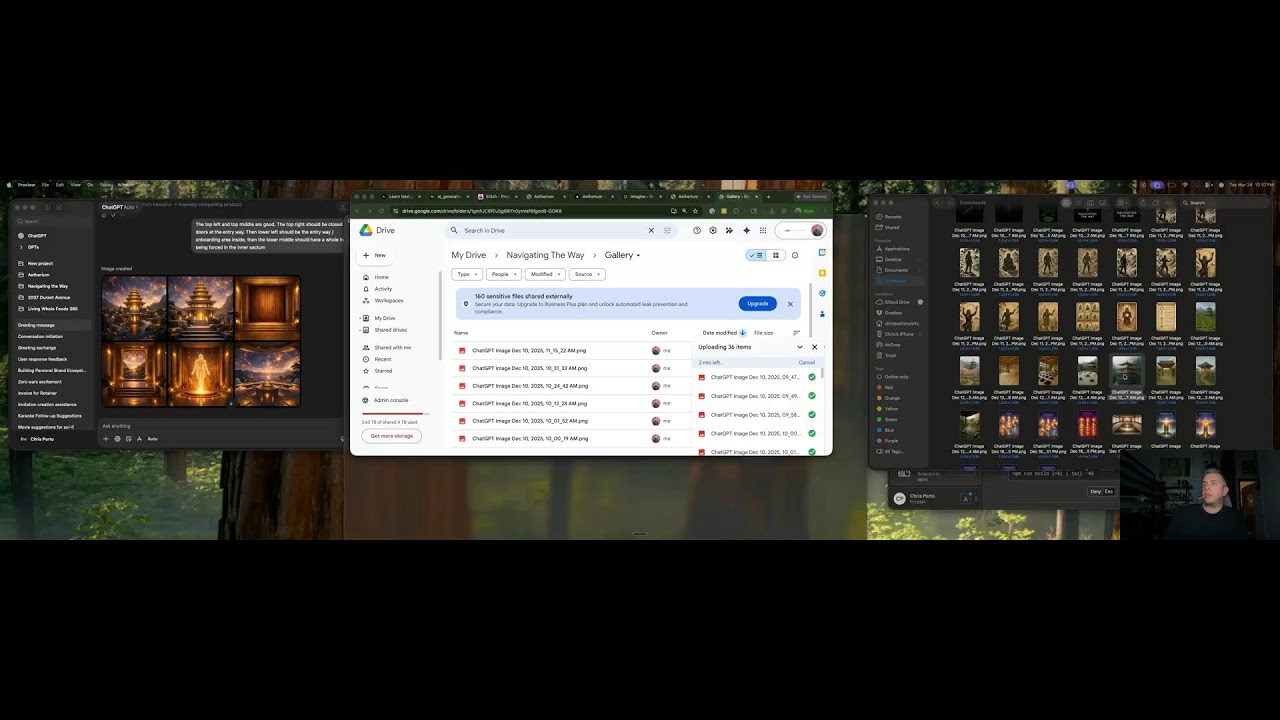The width and height of the screenshot is (1280, 720).
Task: Open Google account avatar in Drive
Action: click(817, 230)
